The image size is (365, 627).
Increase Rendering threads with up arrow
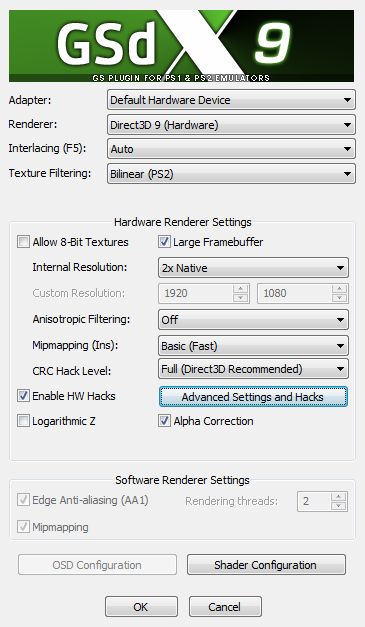(x=339, y=497)
